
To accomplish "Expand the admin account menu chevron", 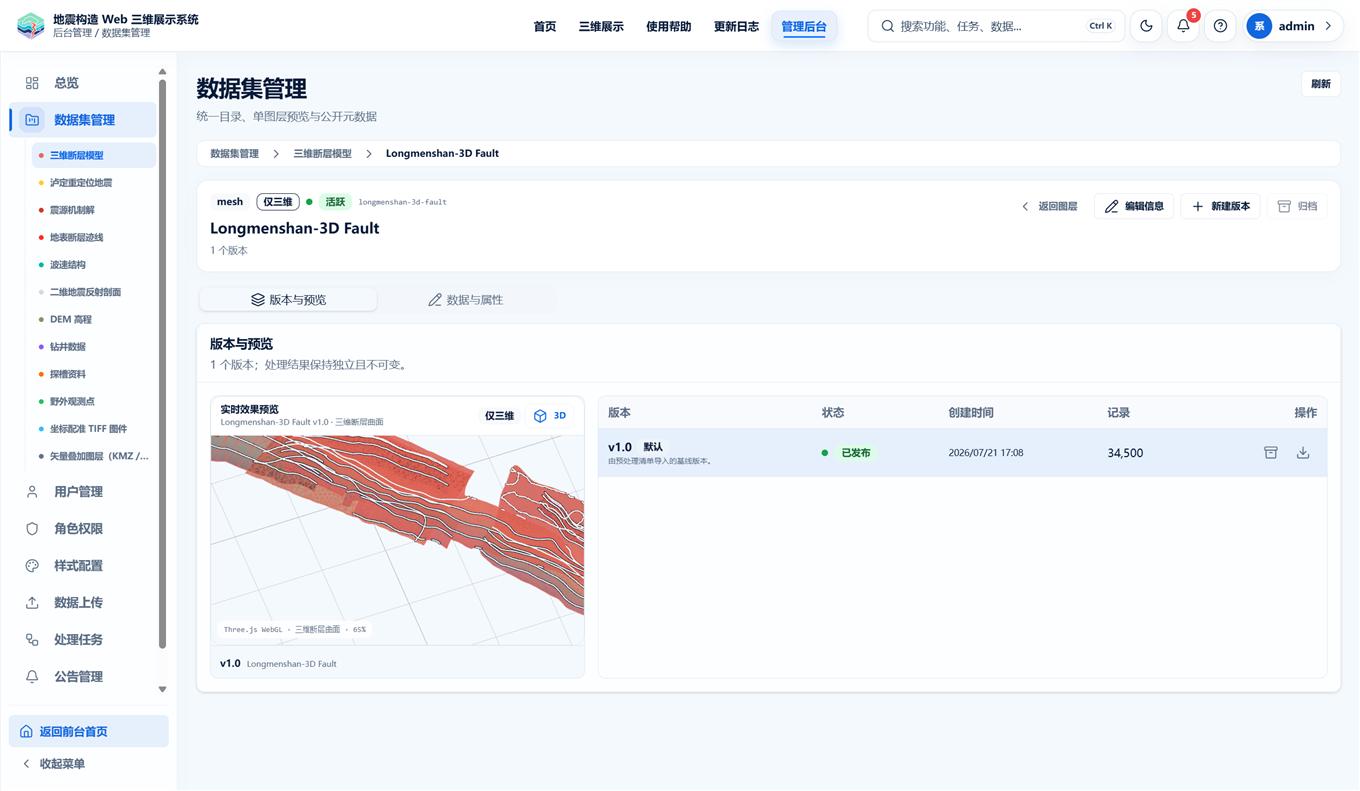I will [x=1328, y=26].
